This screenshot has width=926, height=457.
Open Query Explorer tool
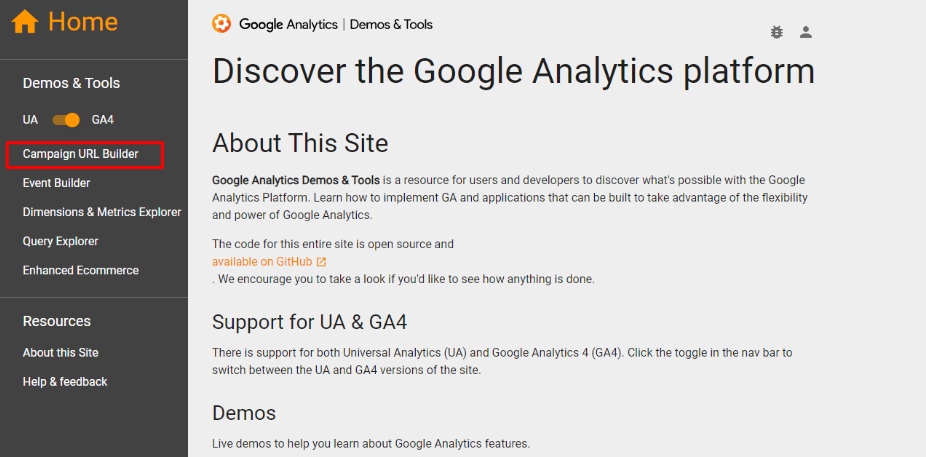(x=60, y=241)
